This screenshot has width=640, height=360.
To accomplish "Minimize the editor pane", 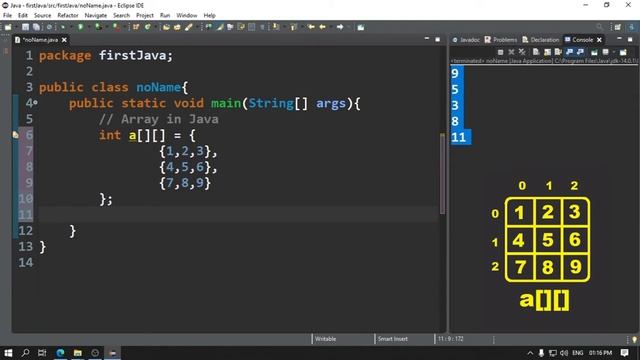I will click(427, 39).
